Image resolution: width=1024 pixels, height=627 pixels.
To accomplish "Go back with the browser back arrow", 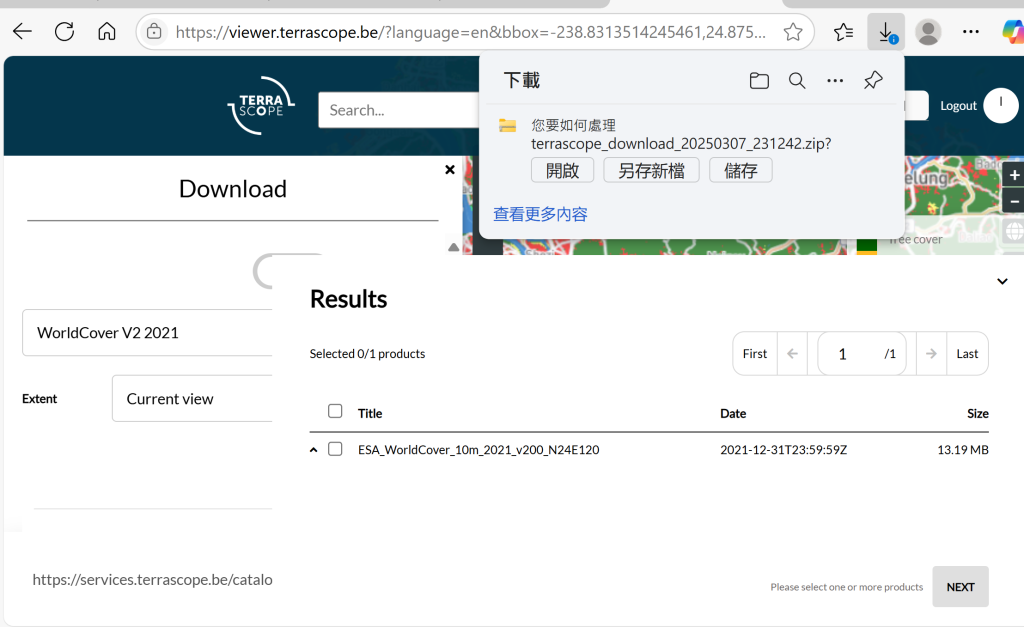I will click(22, 31).
